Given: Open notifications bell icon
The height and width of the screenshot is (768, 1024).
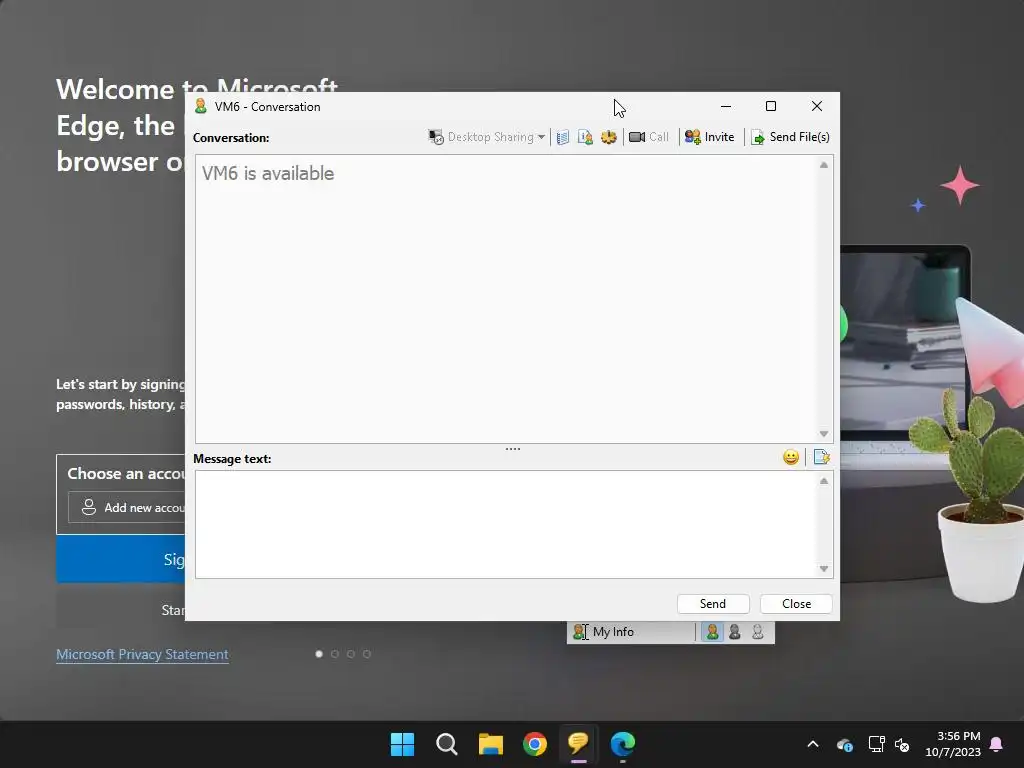Looking at the screenshot, I should click(x=997, y=744).
